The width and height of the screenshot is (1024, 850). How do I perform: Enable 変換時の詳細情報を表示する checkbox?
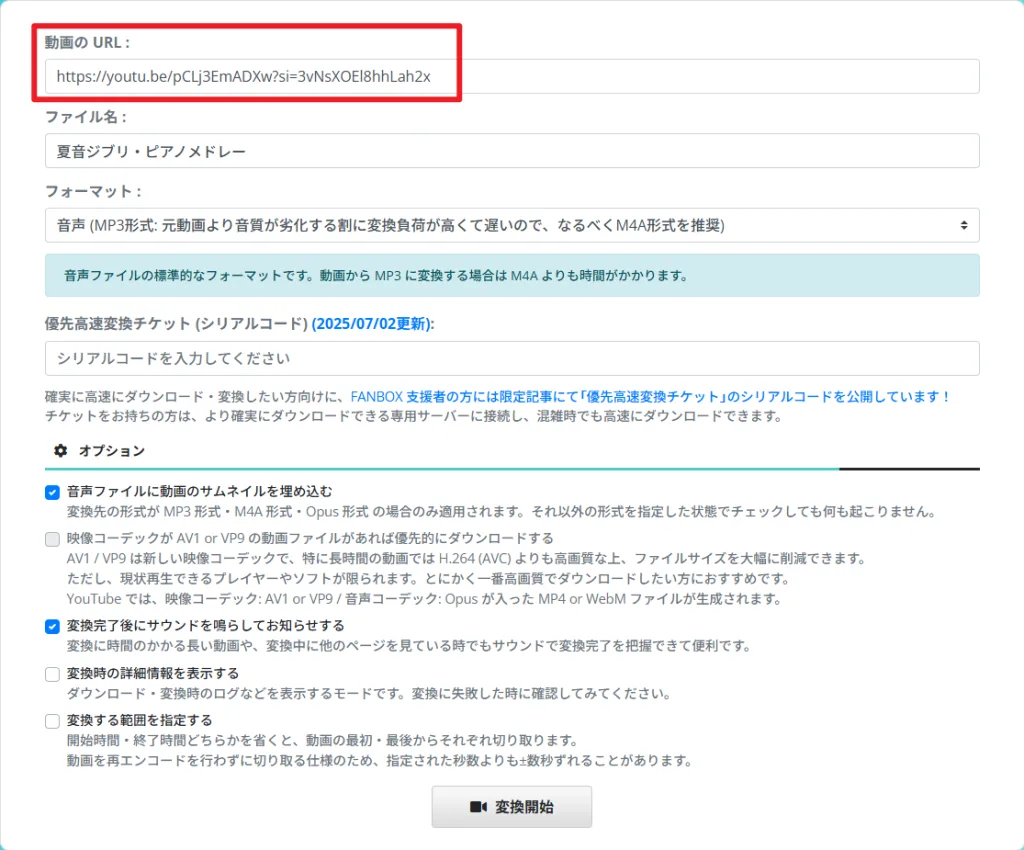pyautogui.click(x=52, y=674)
